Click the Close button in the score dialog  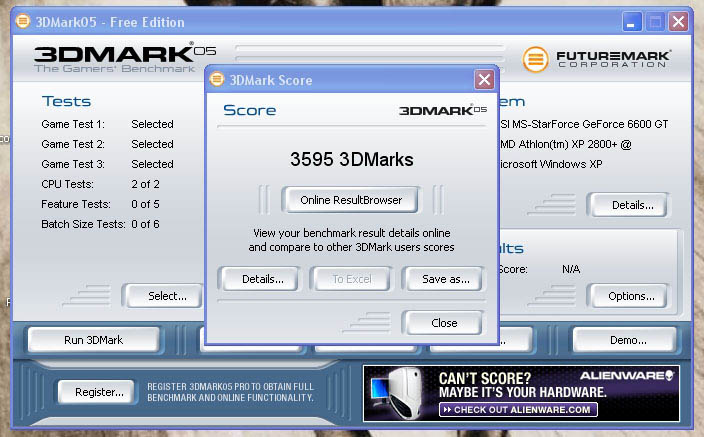point(444,323)
